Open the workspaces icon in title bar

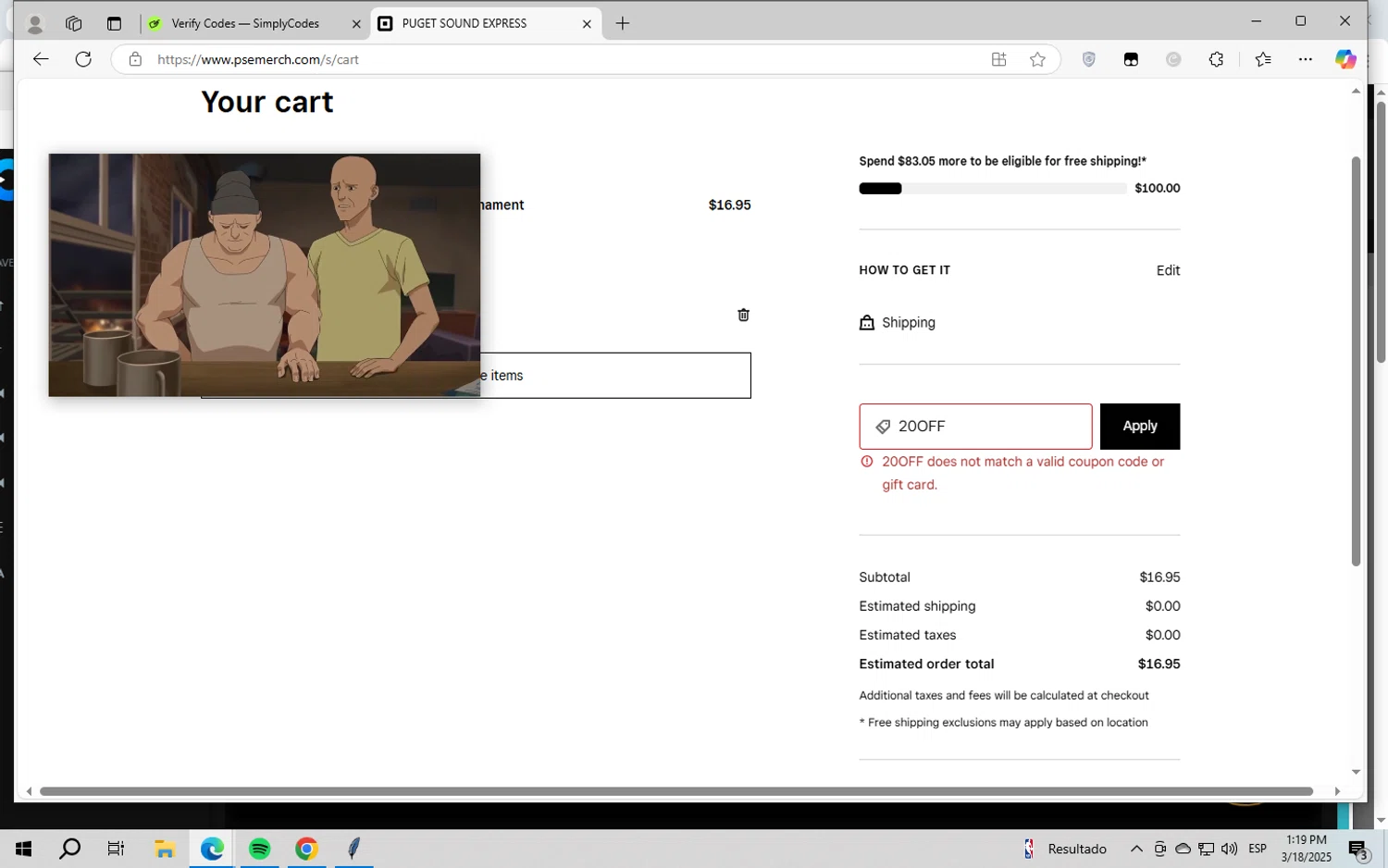[x=74, y=24]
